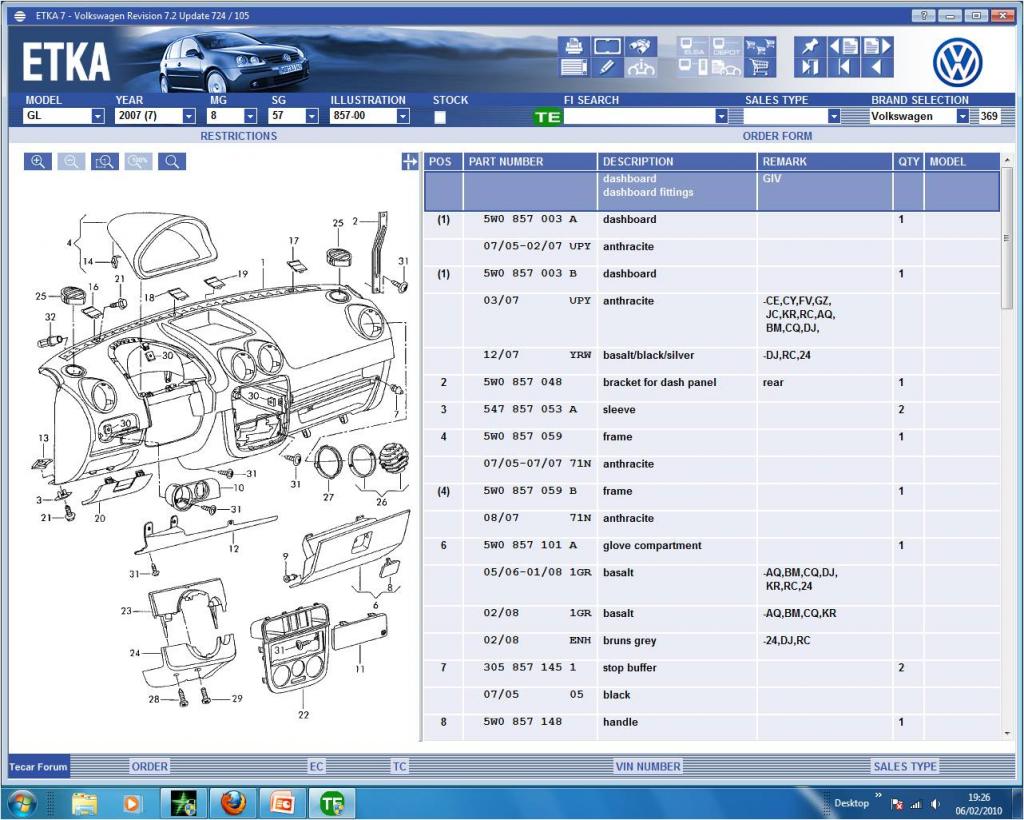This screenshot has width=1024, height=820.
Task: Select part number 5W0 857 048
Action: click(x=522, y=382)
